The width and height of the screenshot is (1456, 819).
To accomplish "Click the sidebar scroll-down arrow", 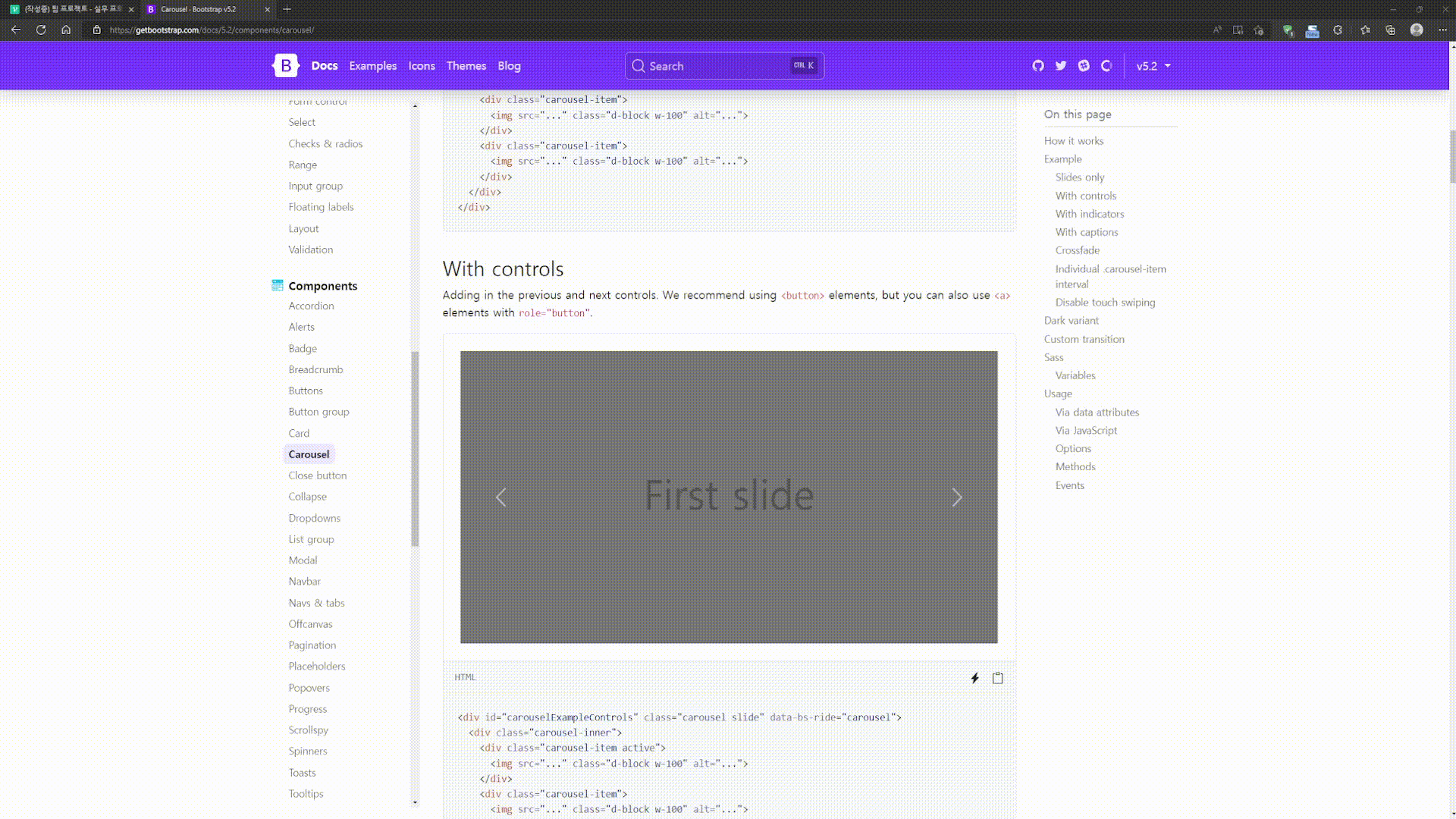I will (415, 802).
